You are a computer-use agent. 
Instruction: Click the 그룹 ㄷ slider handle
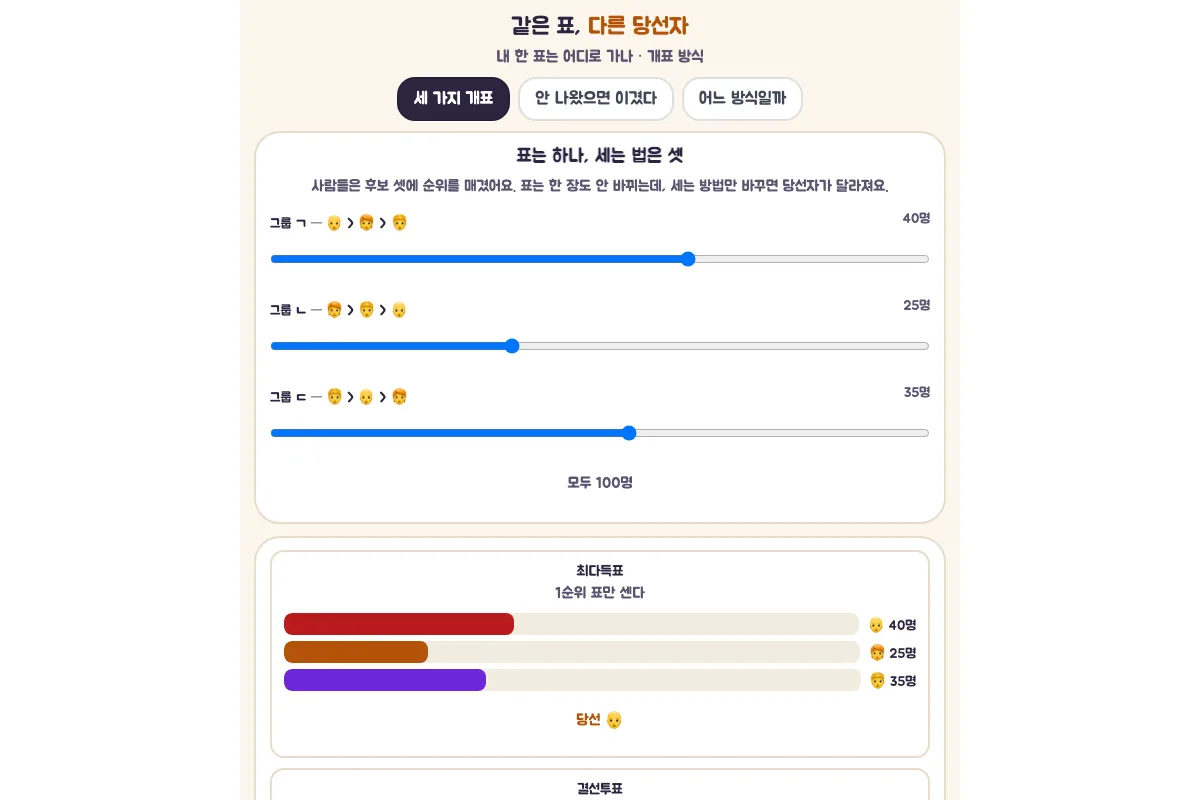[x=629, y=433]
